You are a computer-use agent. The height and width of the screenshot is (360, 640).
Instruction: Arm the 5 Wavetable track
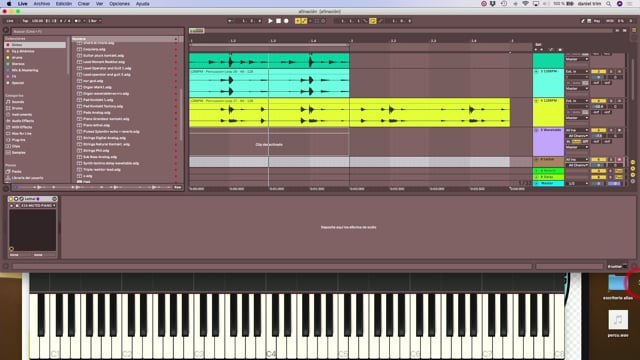tap(619, 130)
